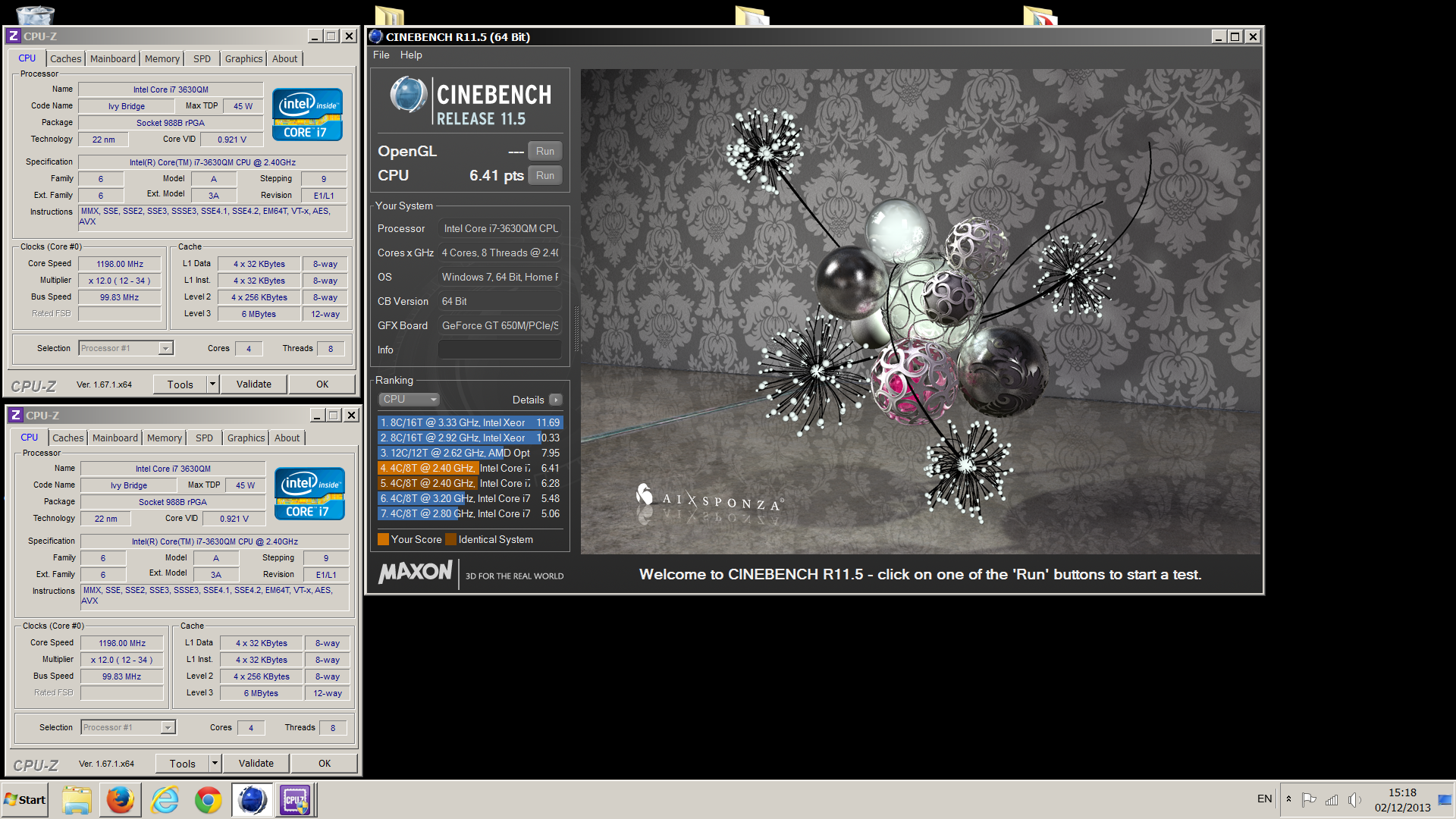Expand ranking Details arrow
Image resolution: width=1456 pixels, height=819 pixels.
coord(556,400)
